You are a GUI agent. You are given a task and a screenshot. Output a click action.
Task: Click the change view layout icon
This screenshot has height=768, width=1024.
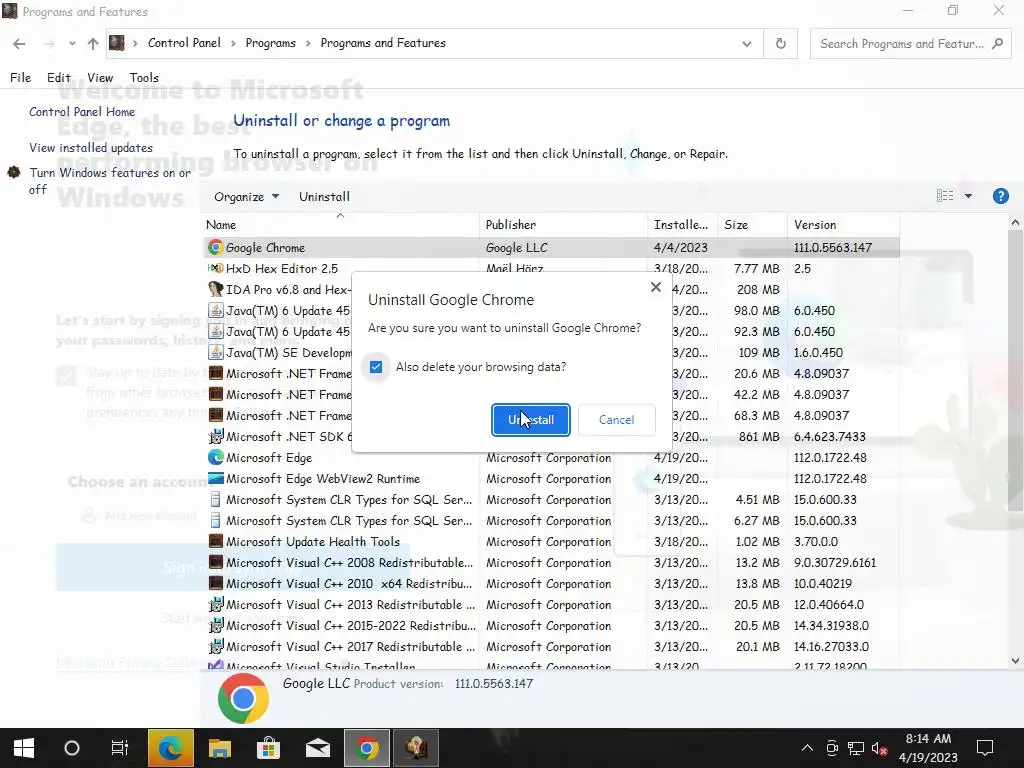tap(944, 196)
